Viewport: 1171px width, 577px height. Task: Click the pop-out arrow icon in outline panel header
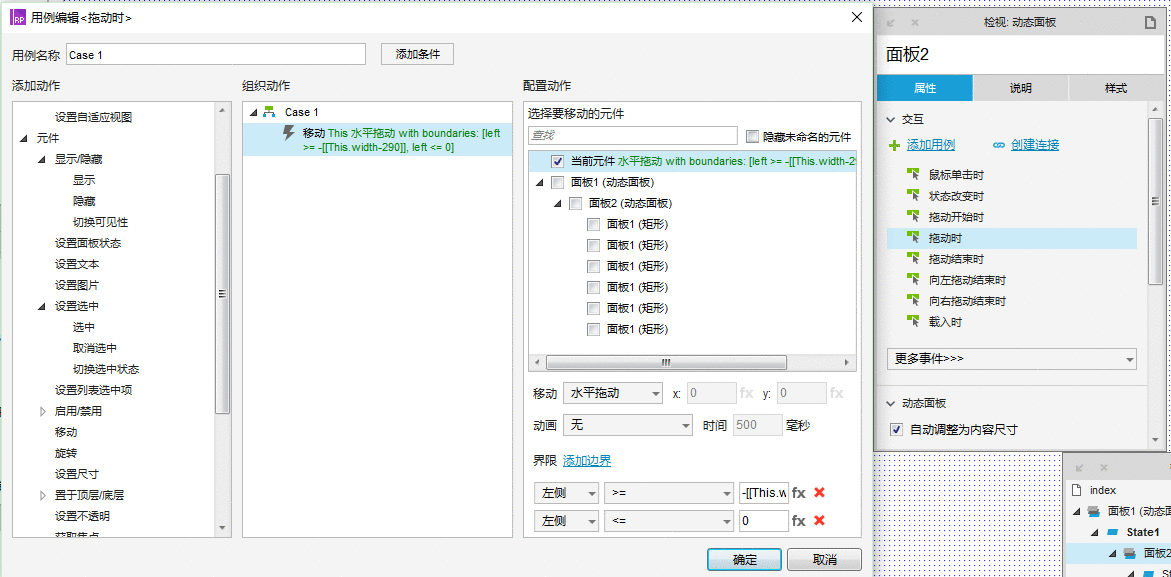(x=1079, y=467)
